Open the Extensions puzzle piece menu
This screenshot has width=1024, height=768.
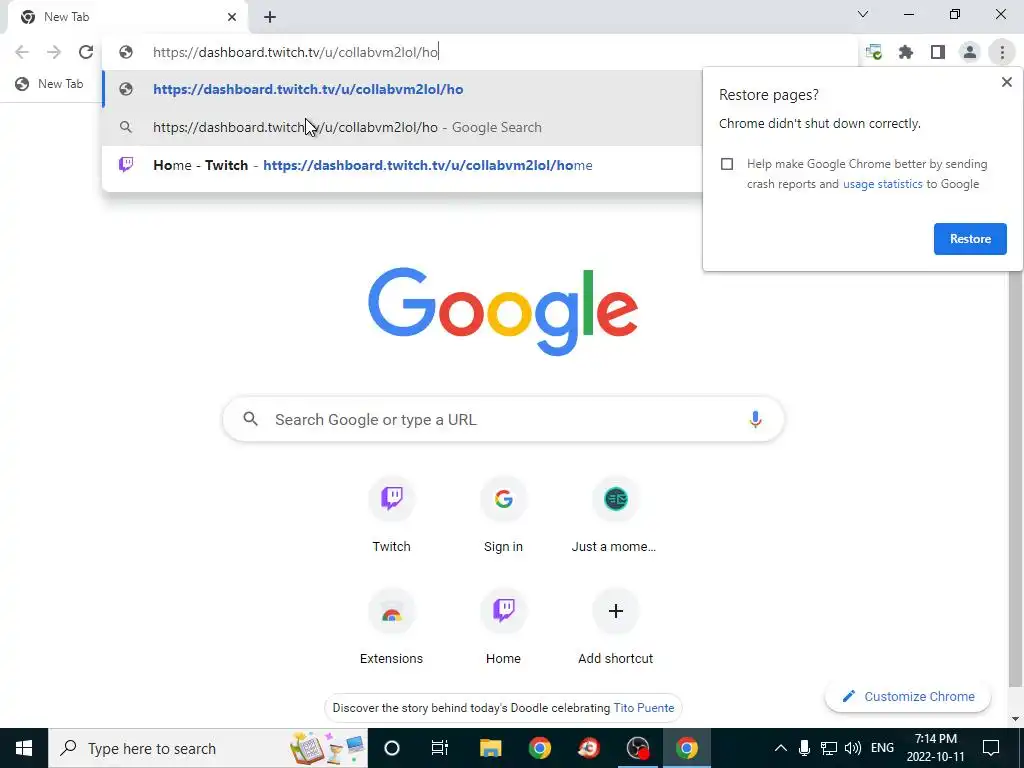point(906,52)
